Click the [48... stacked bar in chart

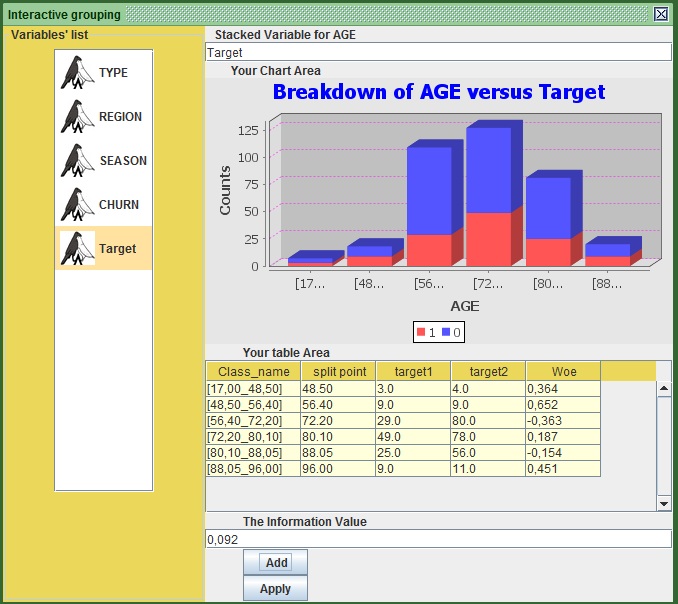click(x=375, y=252)
